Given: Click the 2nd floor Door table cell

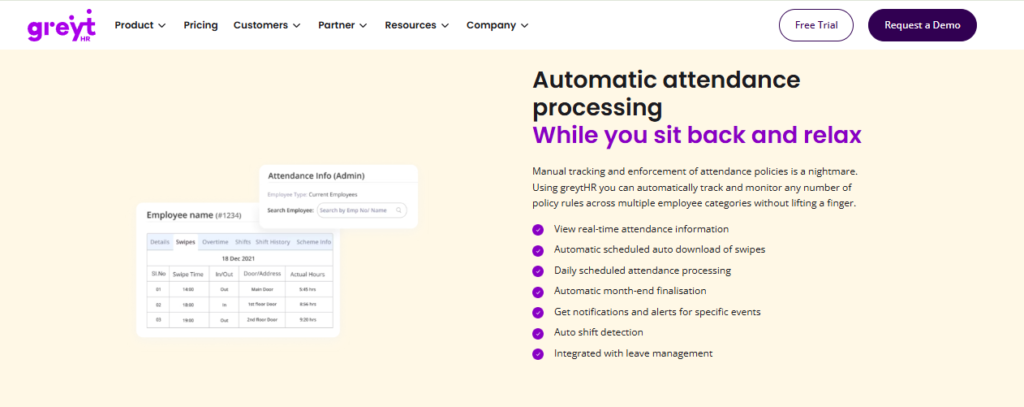Looking at the screenshot, I should point(263,320).
